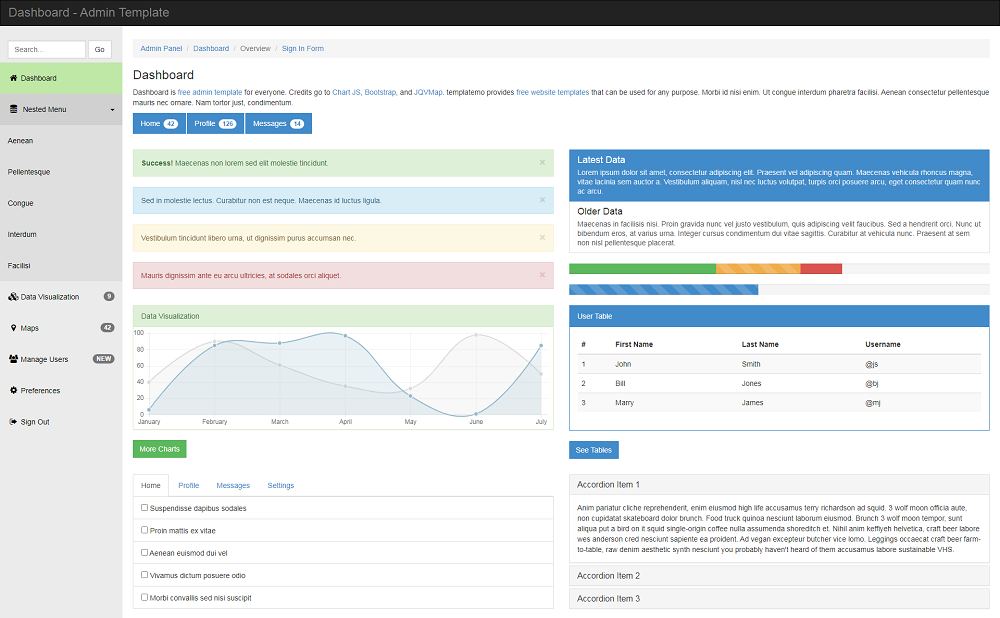Dismiss the green Success alert

coord(542,163)
